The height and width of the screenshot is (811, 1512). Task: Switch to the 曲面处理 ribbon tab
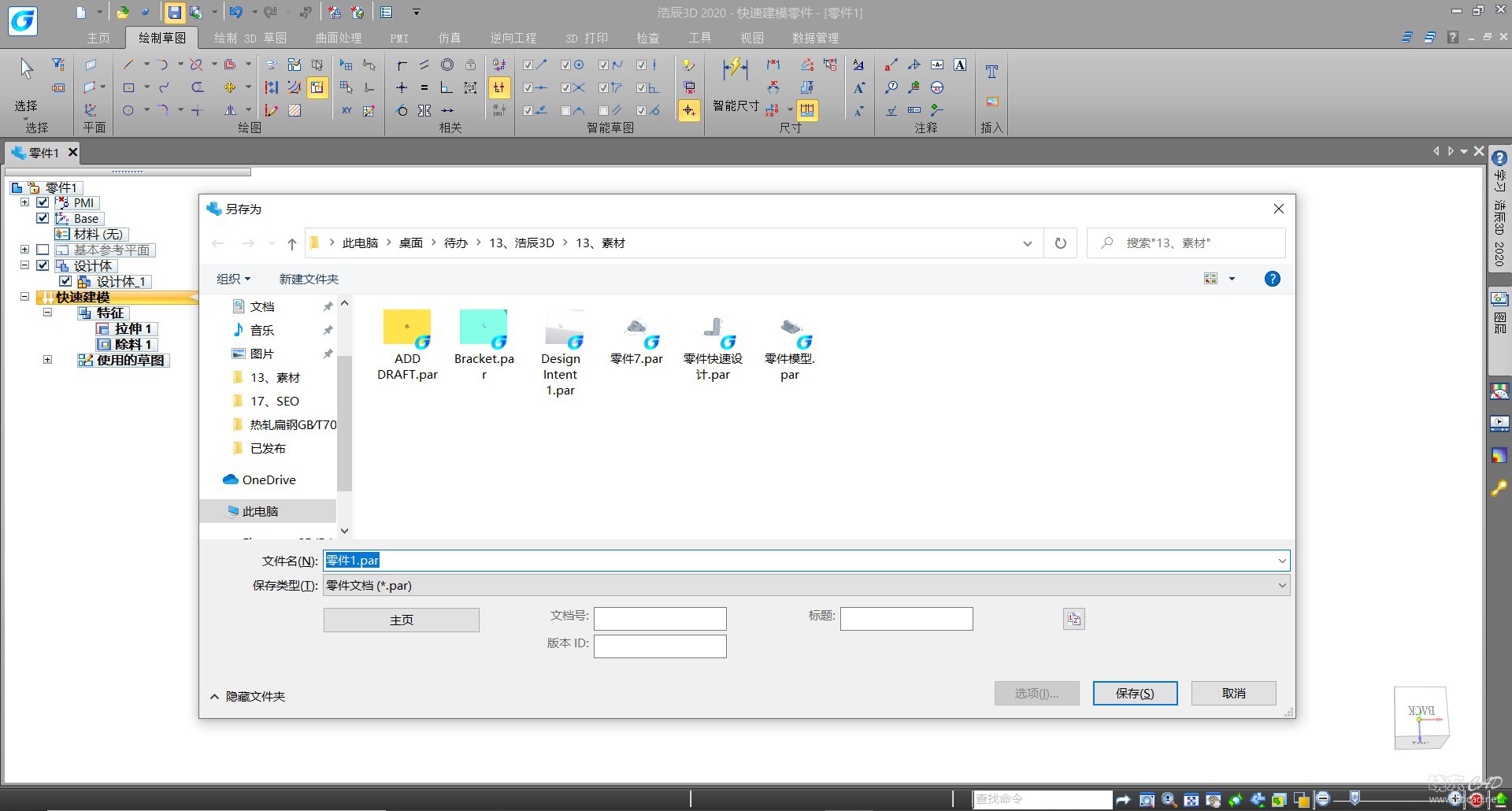(339, 38)
